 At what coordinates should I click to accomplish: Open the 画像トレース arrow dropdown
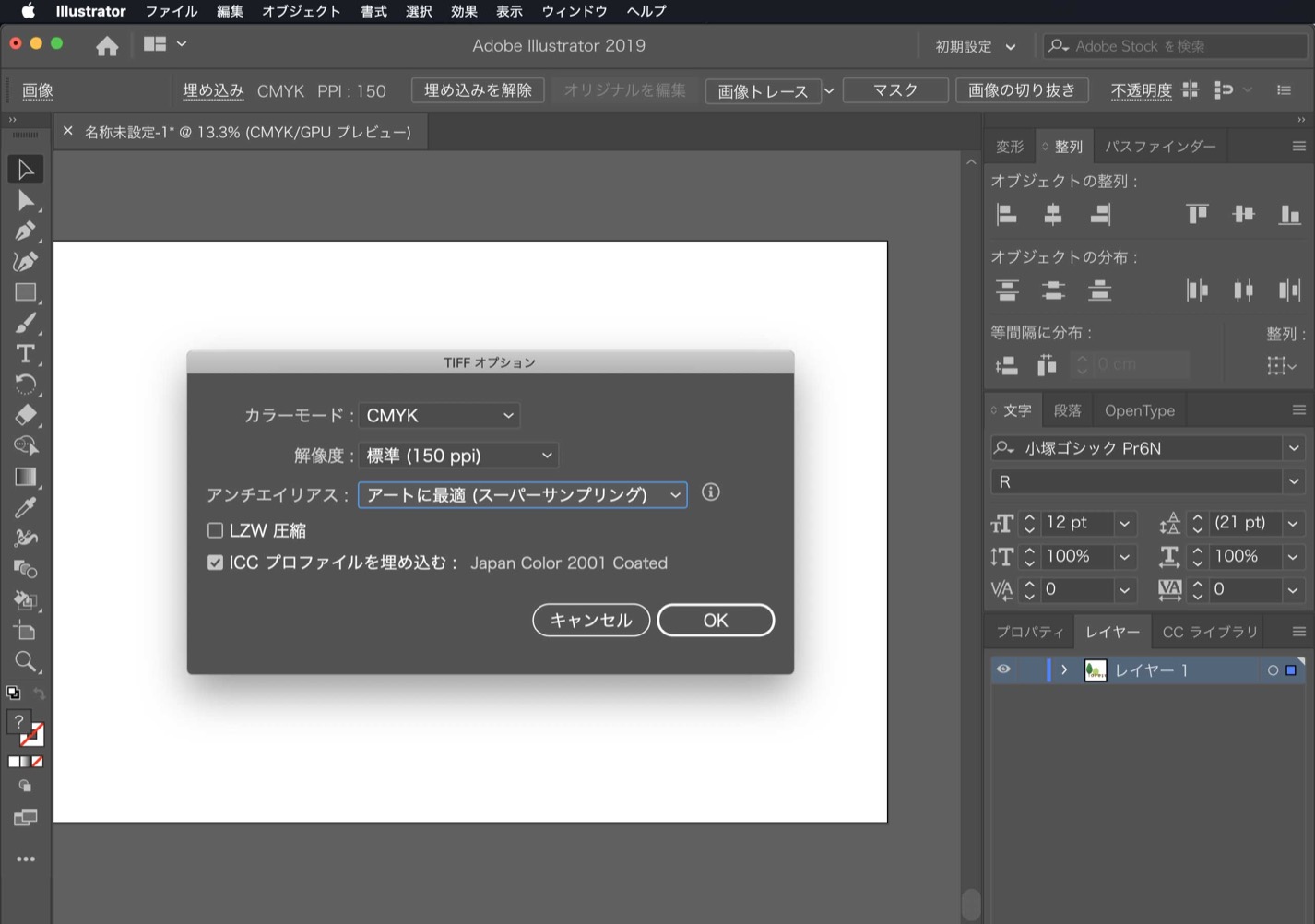[829, 90]
